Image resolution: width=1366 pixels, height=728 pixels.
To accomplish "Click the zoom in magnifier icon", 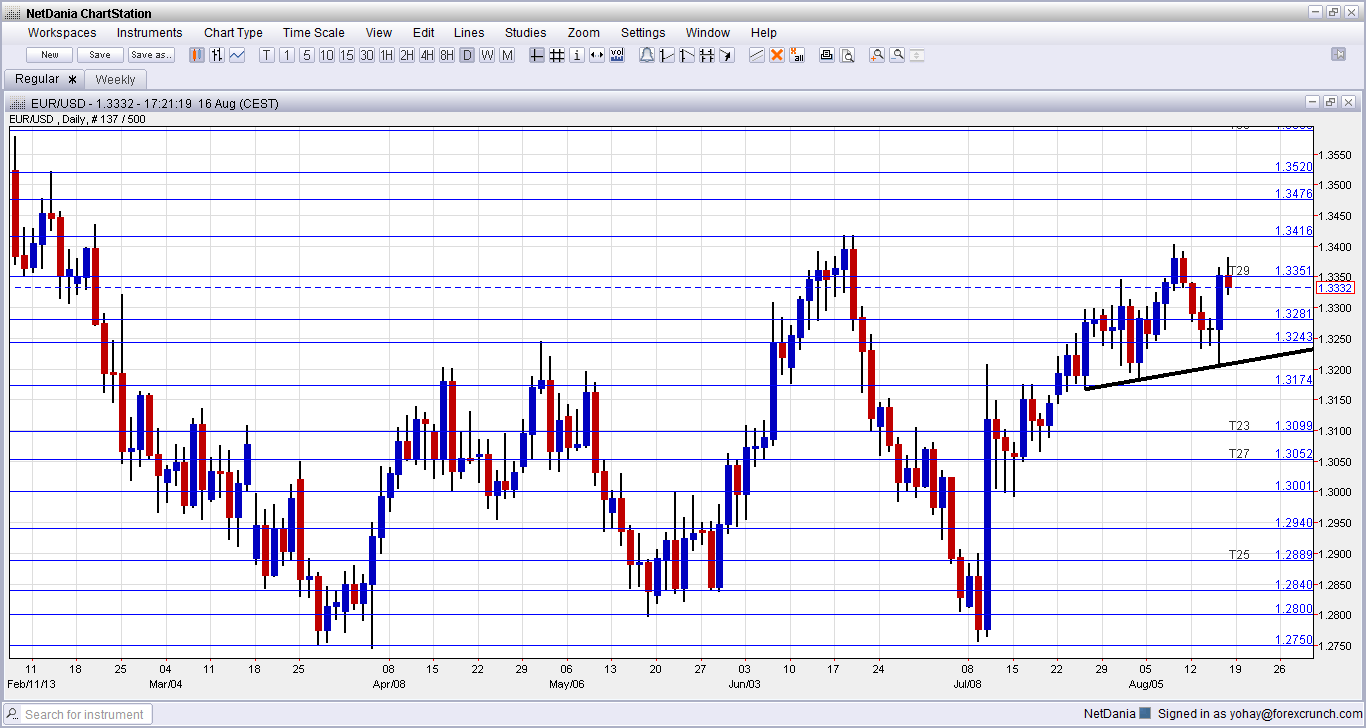I will pos(877,55).
